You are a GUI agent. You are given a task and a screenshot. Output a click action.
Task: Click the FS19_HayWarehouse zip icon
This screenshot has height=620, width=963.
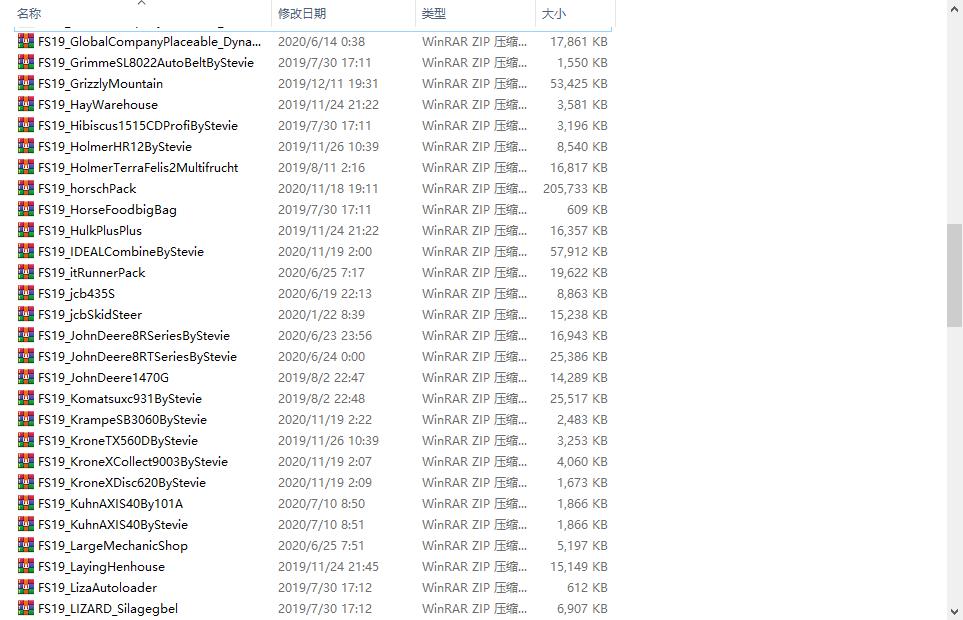click(26, 104)
